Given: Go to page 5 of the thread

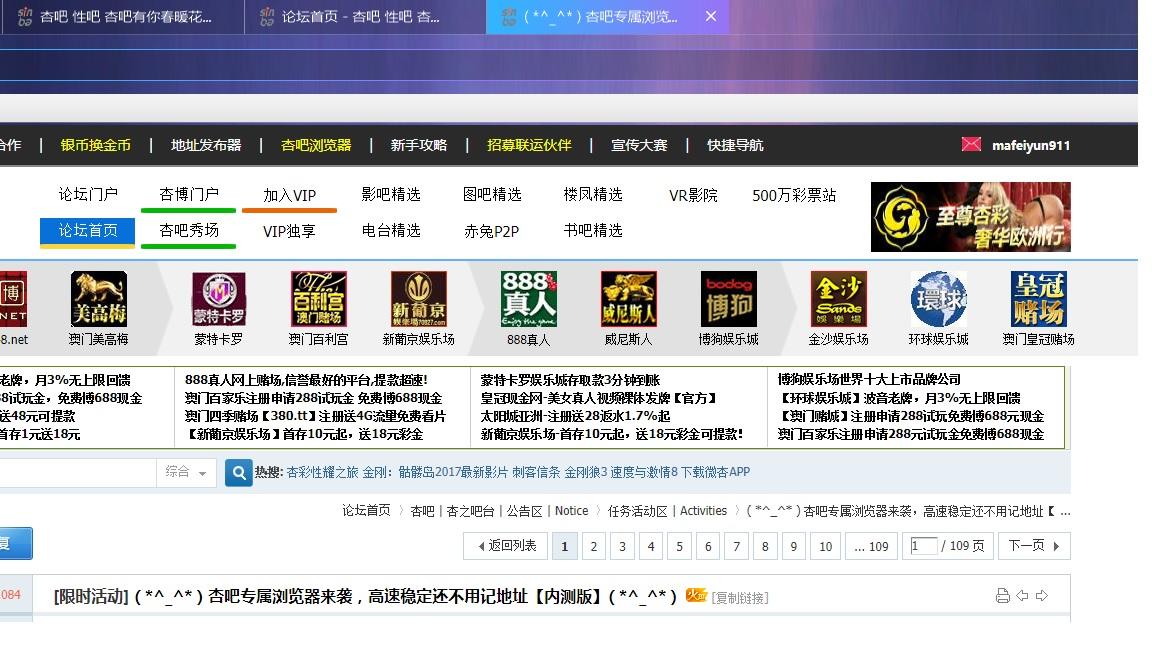Looking at the screenshot, I should [x=680, y=546].
